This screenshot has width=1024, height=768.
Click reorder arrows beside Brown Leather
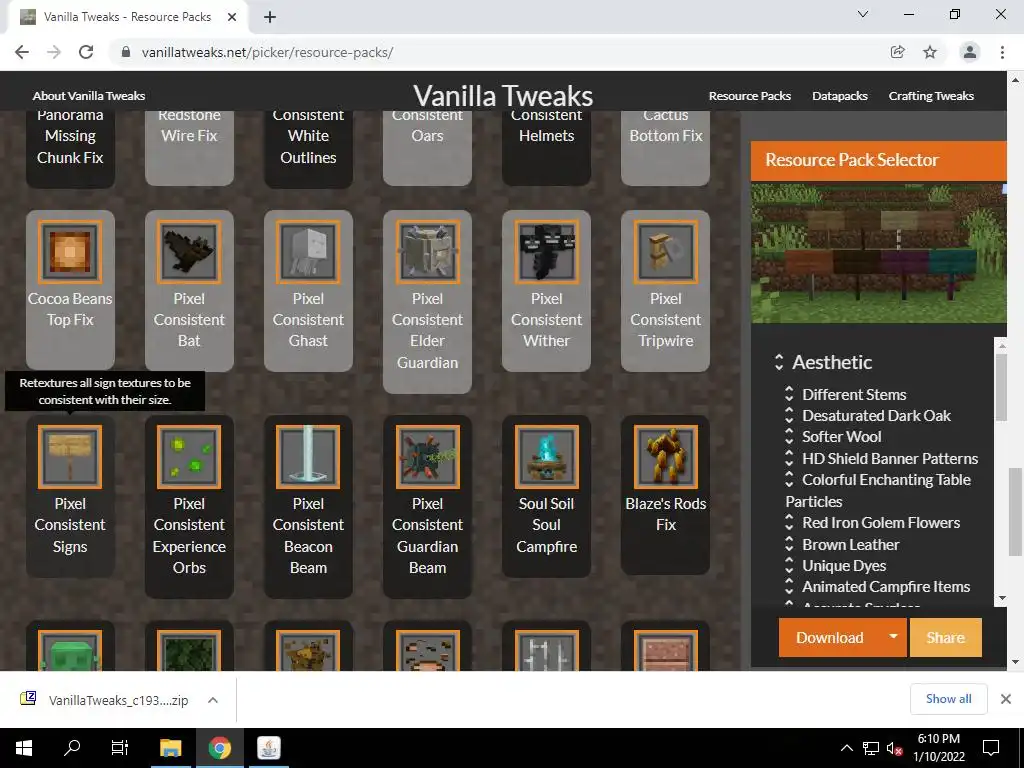pyautogui.click(x=789, y=544)
